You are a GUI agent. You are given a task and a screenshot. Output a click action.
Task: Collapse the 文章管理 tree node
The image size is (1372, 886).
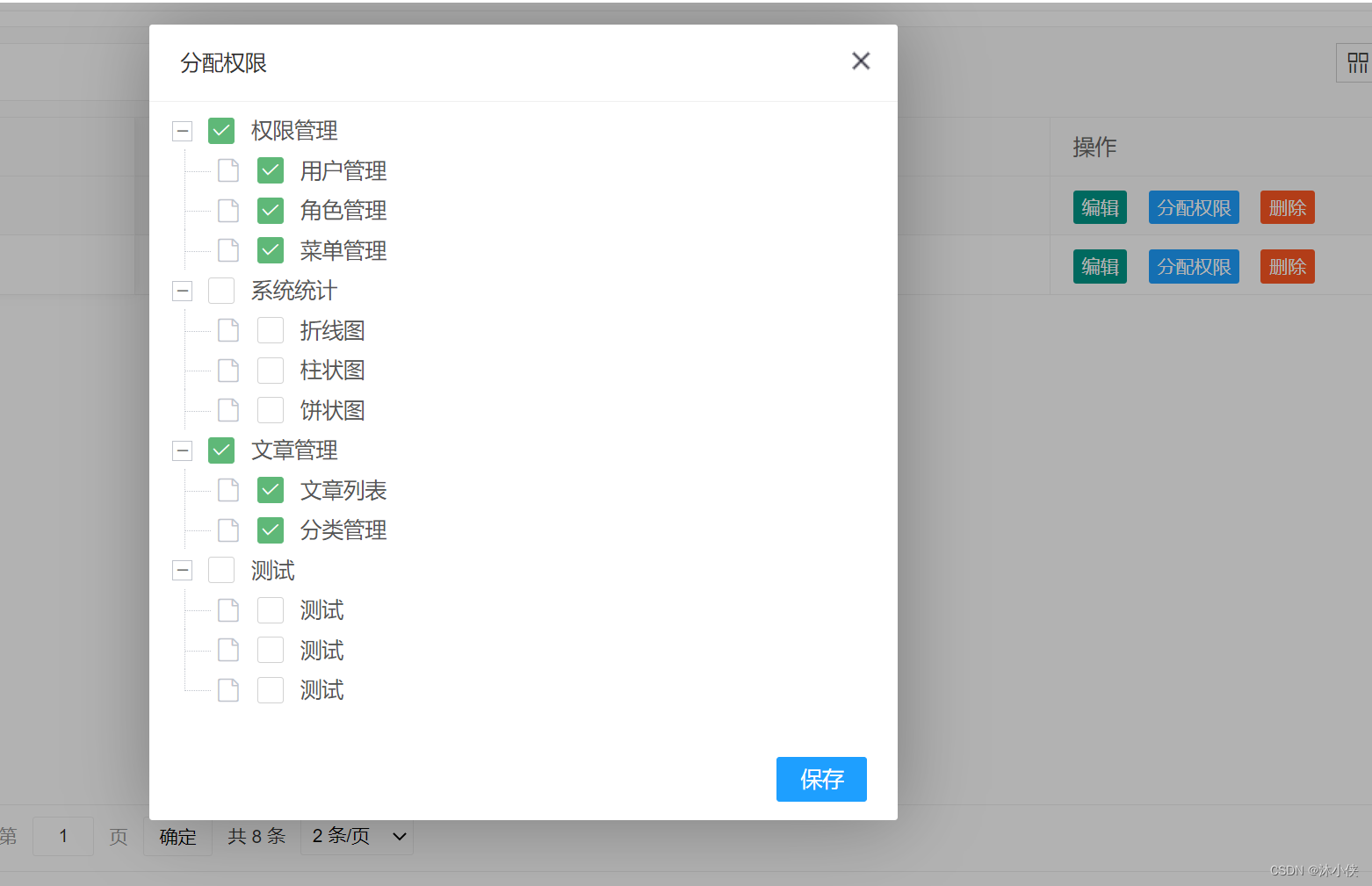point(183,451)
